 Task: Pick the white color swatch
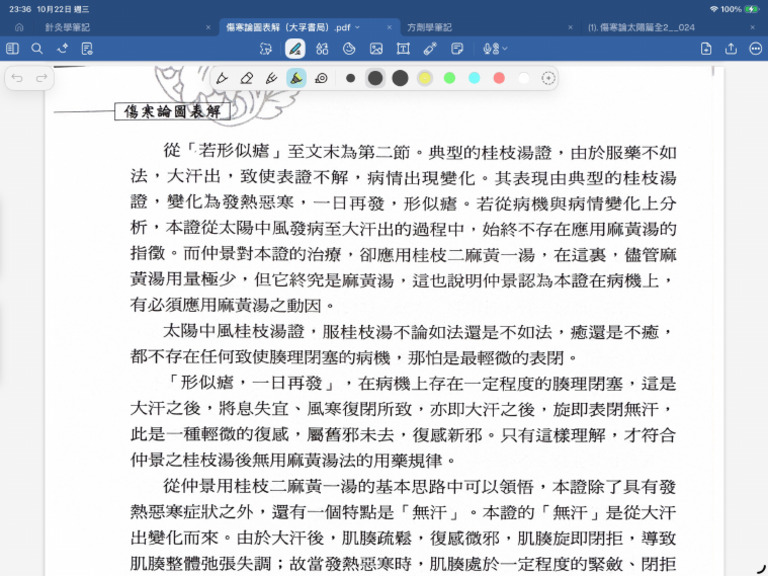[524, 78]
